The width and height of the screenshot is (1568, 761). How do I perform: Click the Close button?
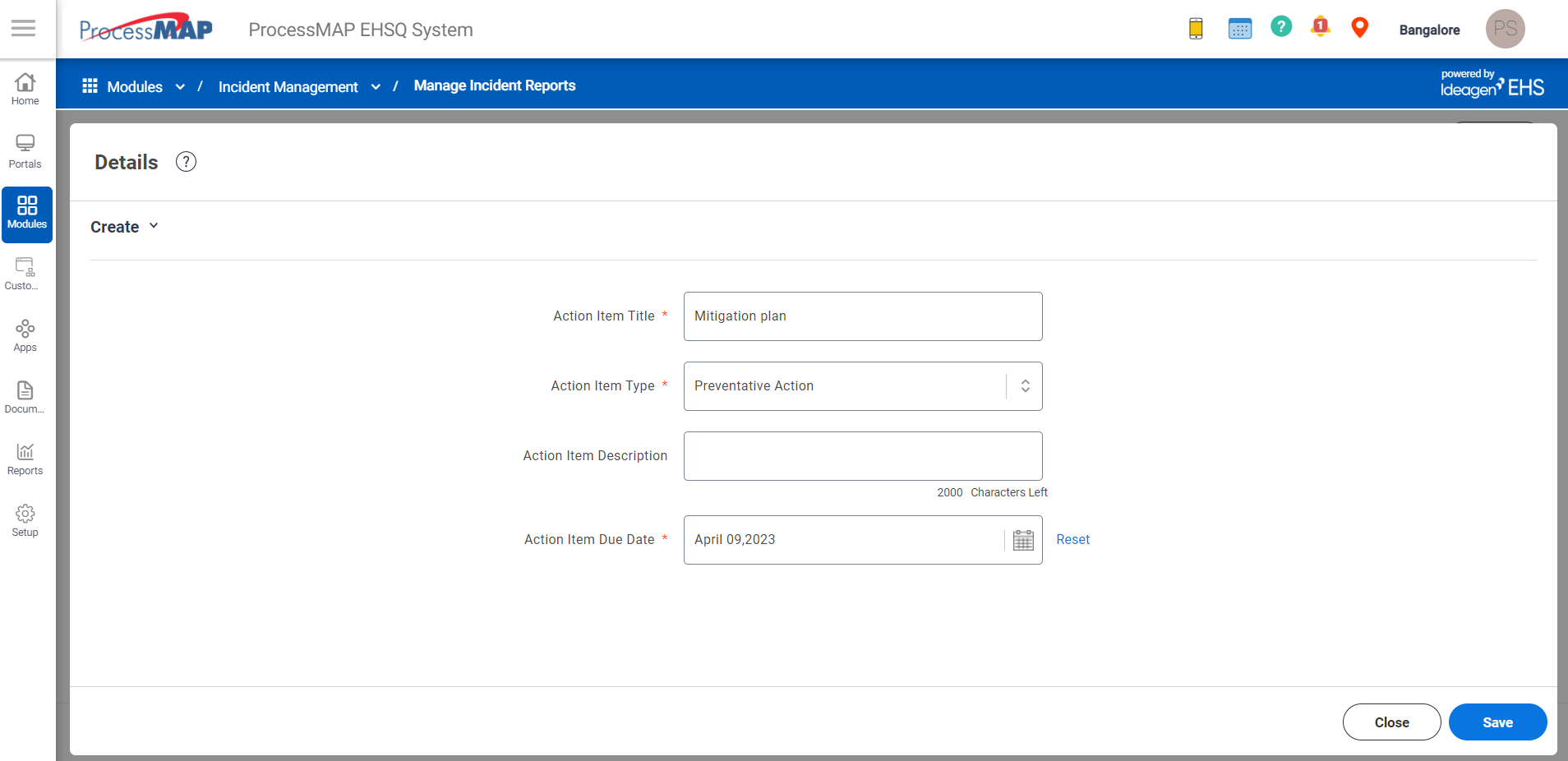click(x=1391, y=722)
